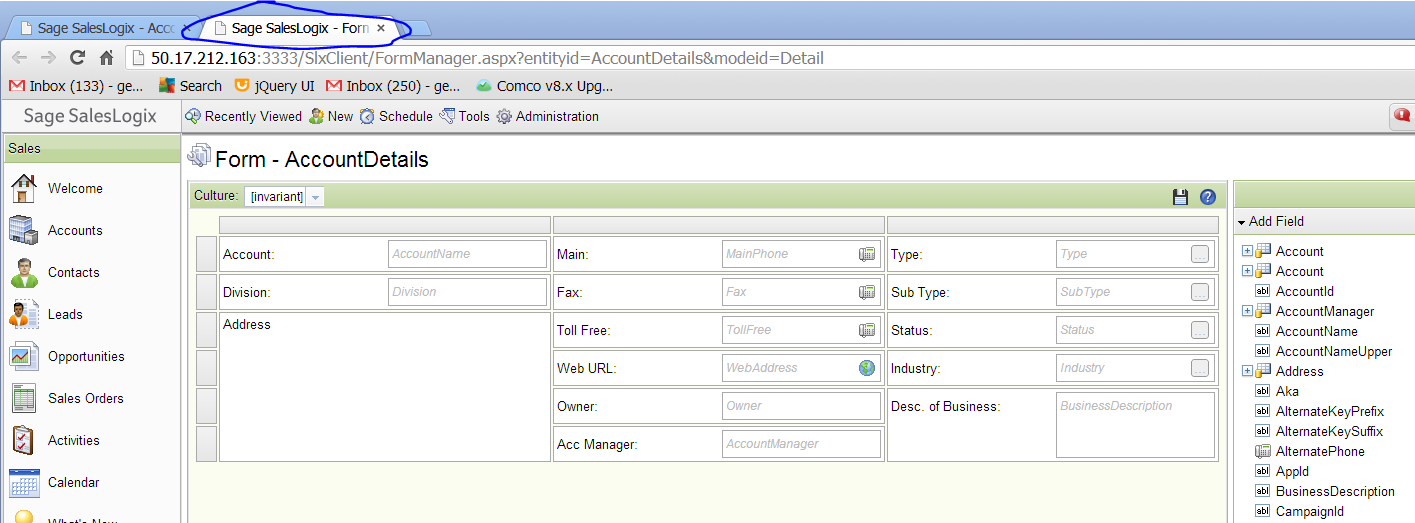Screen dimensions: 1415x523
Task: Open the Inbox (250) bookmark
Action: click(x=393, y=86)
